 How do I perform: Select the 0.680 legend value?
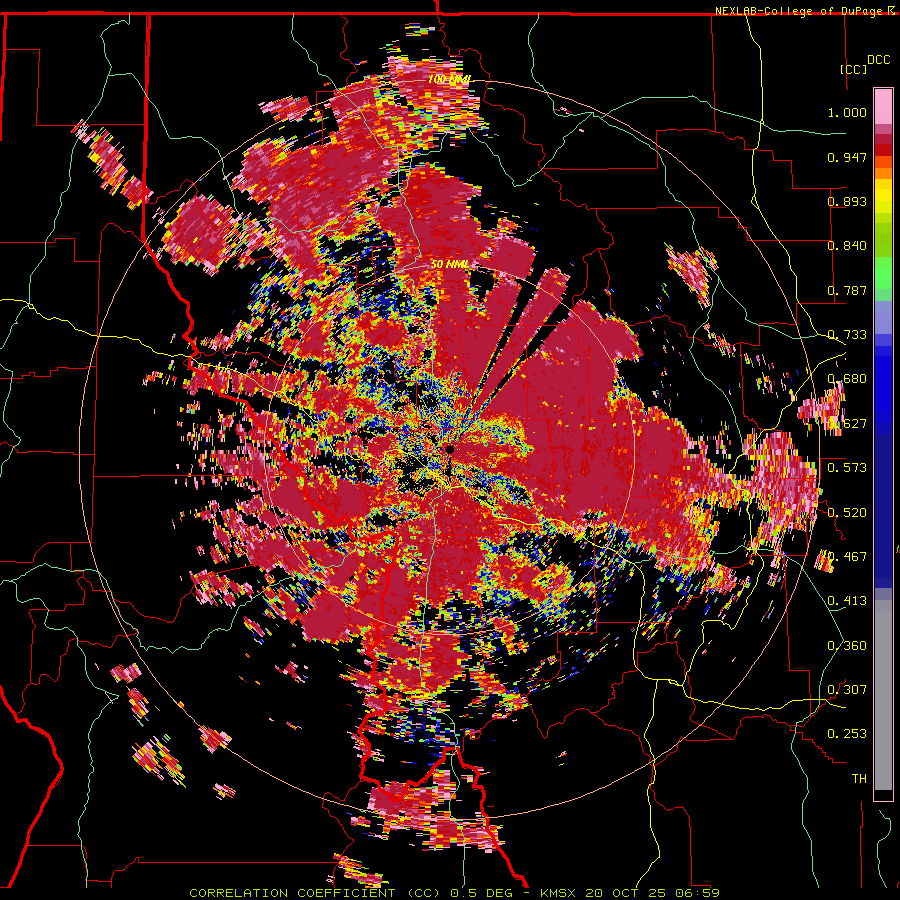click(x=847, y=379)
